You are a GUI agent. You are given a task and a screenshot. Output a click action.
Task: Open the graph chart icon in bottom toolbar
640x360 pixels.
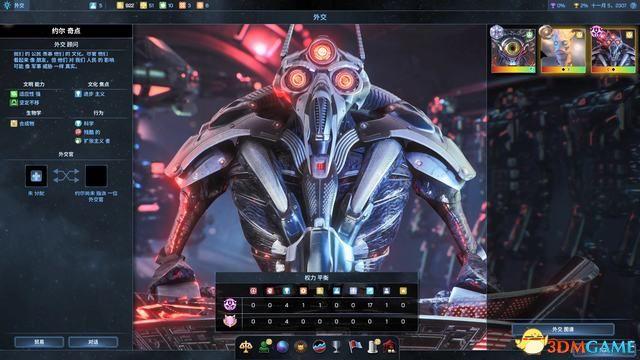coord(319,347)
